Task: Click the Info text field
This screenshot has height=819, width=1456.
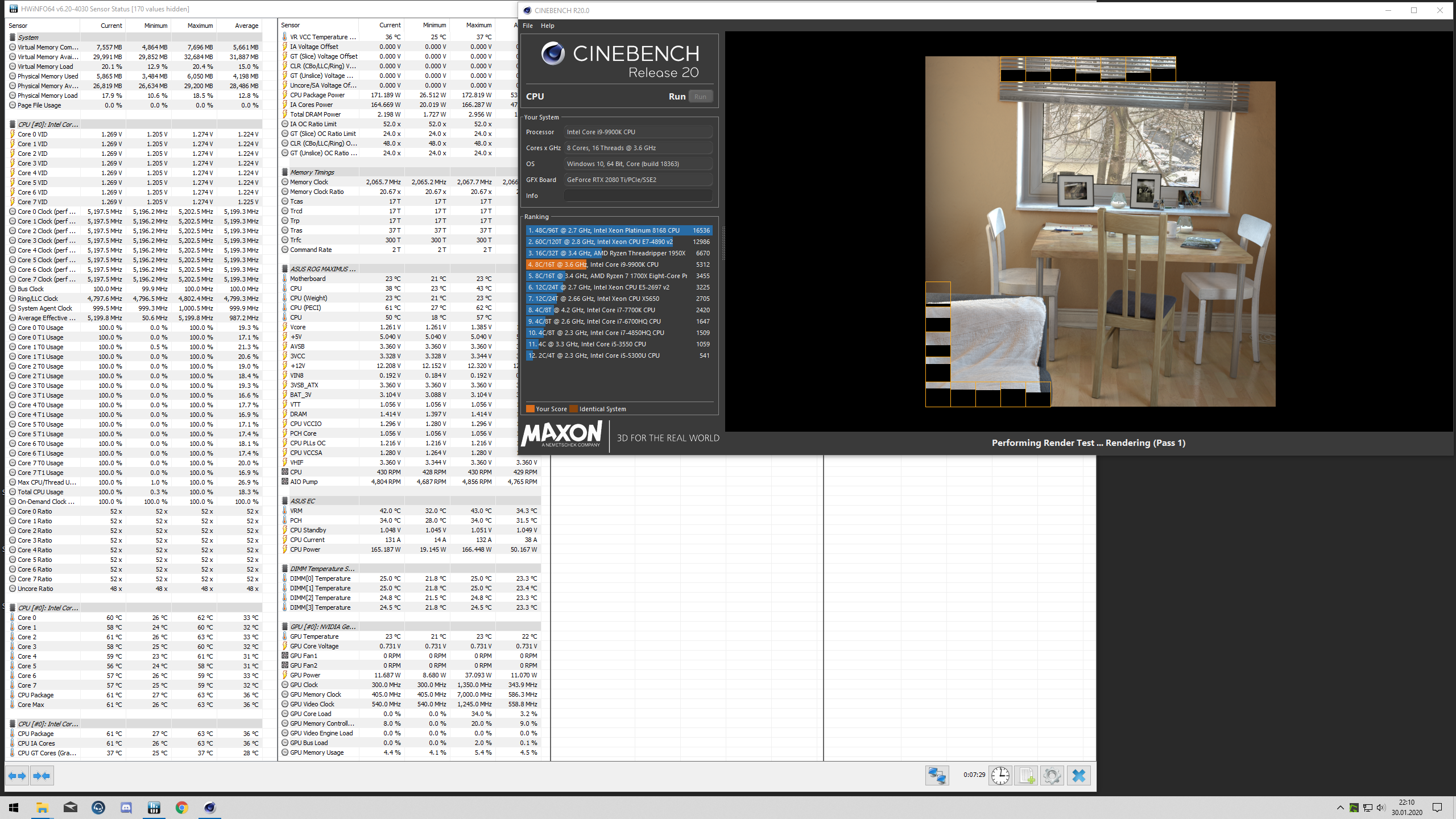Action: click(x=638, y=196)
